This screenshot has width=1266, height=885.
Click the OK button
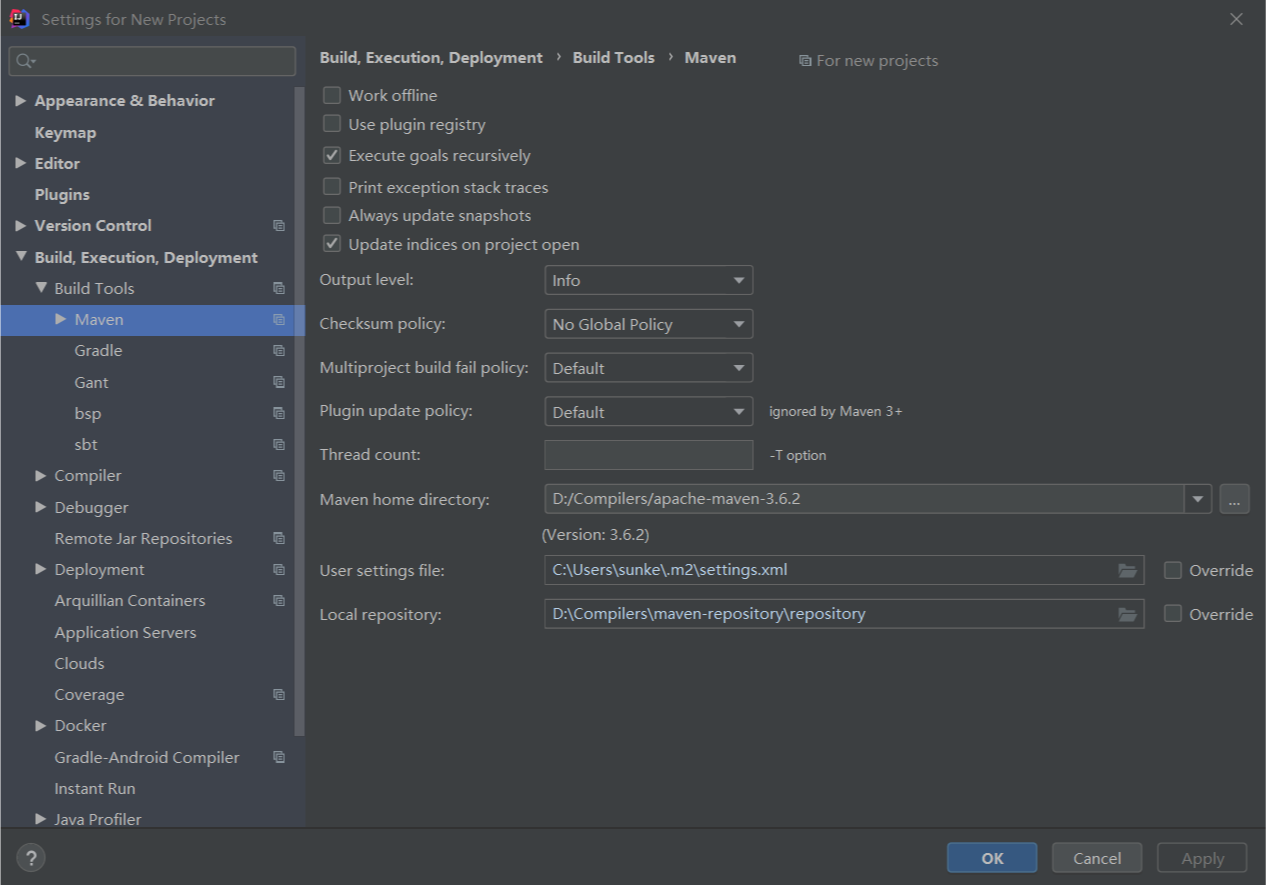click(992, 858)
